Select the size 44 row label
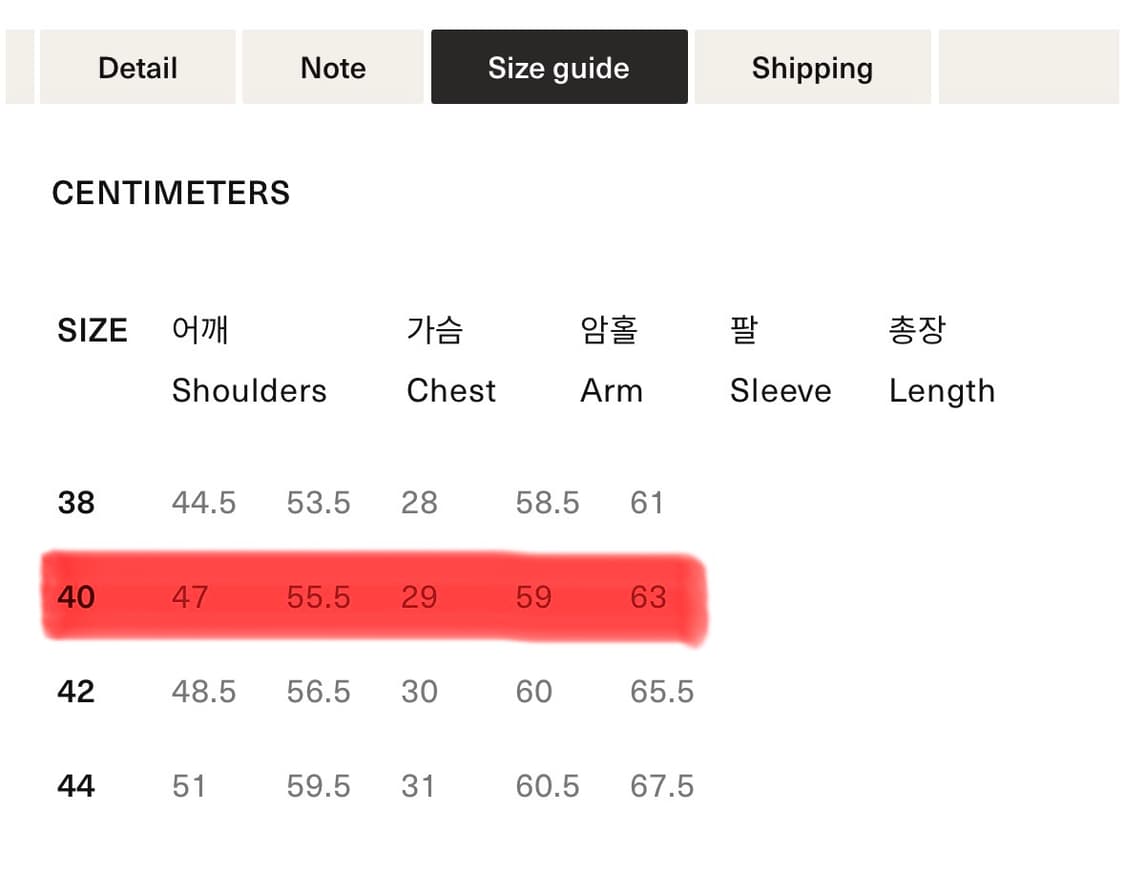 (75, 785)
